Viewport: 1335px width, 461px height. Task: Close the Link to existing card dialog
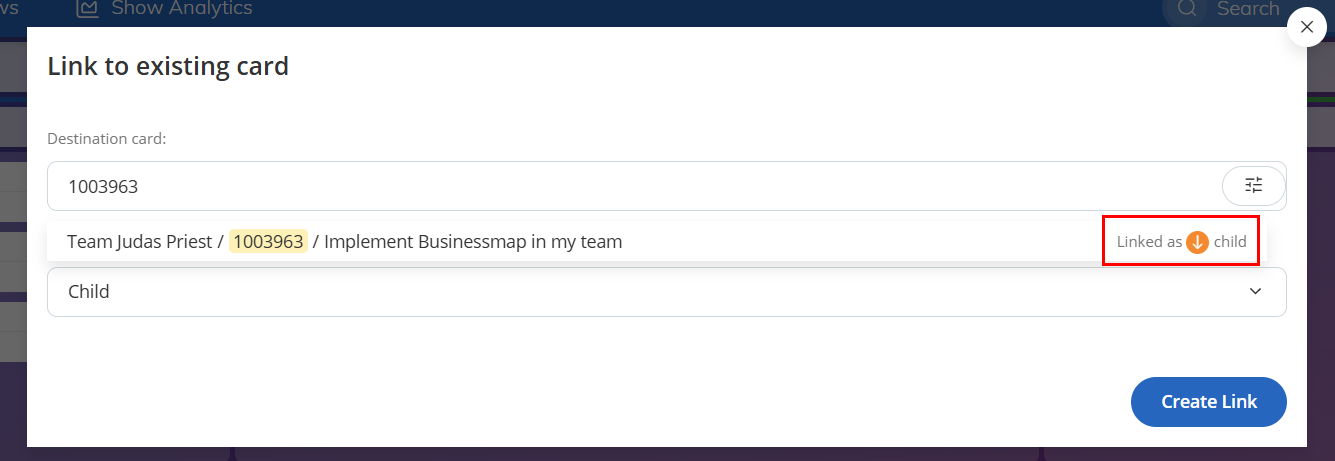tap(1306, 28)
